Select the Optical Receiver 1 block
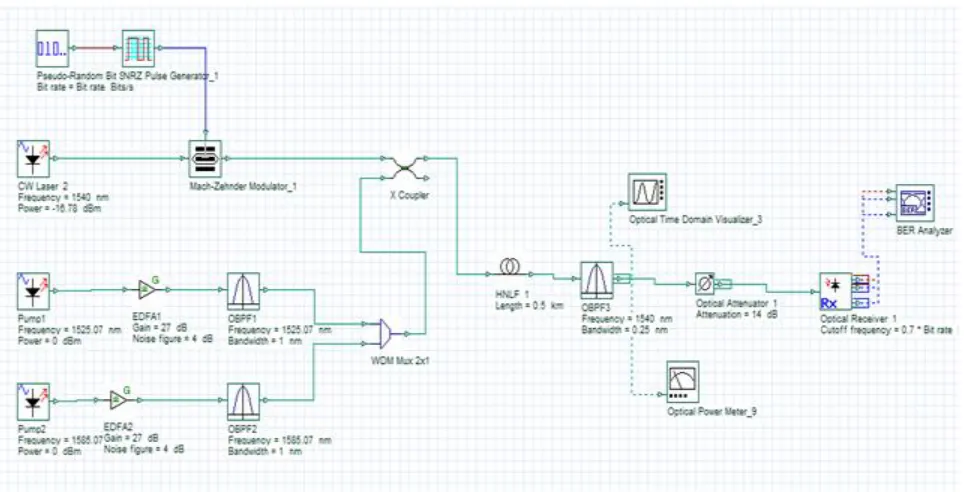964x492 pixels. click(836, 292)
